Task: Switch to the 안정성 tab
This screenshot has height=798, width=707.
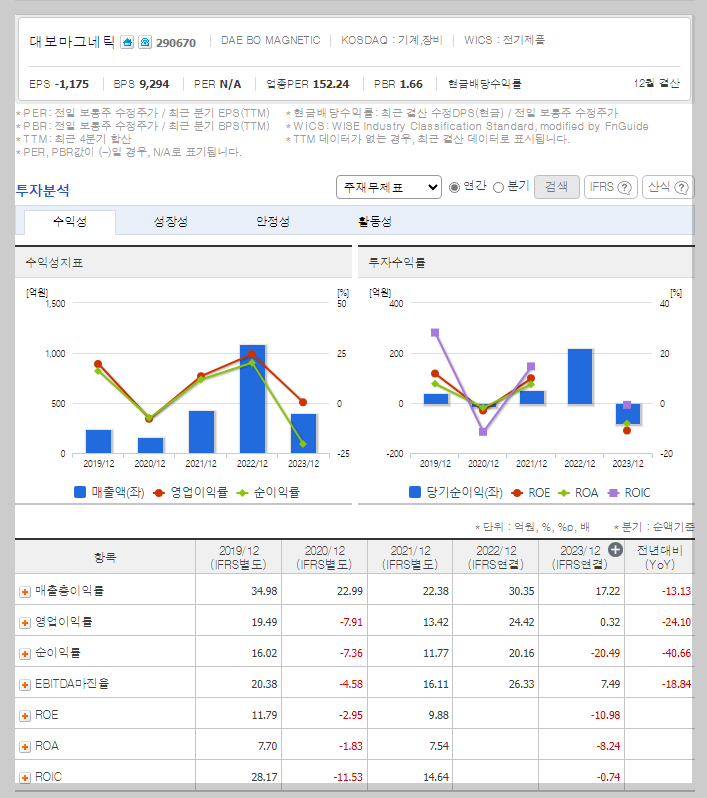Action: pos(273,222)
